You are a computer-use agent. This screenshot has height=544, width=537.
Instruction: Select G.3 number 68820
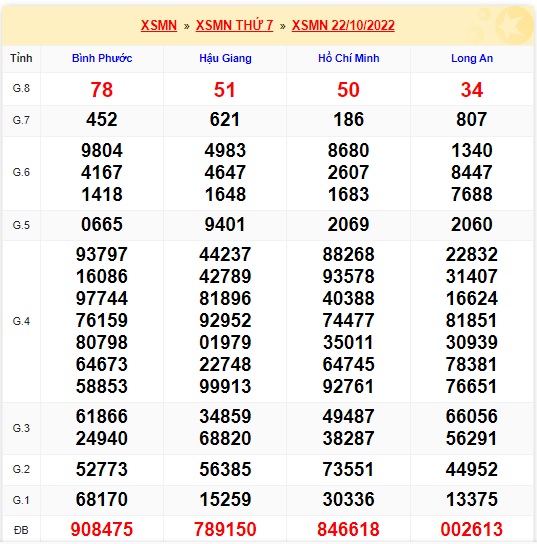coord(225,439)
